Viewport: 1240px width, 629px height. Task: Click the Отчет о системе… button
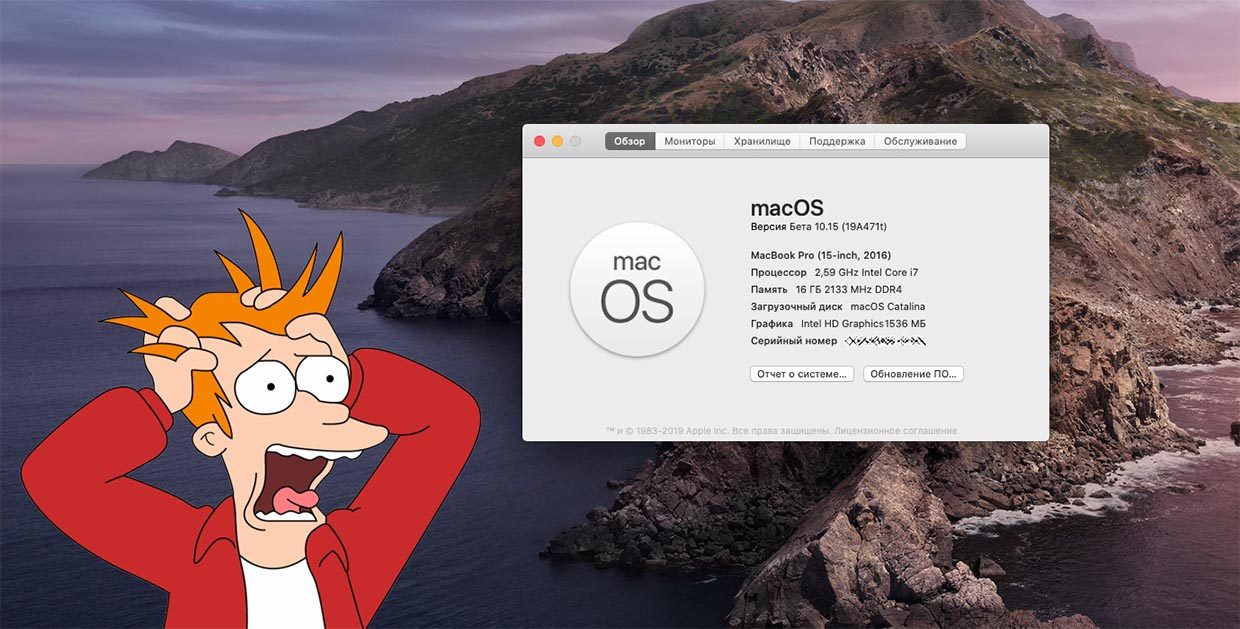coord(802,374)
